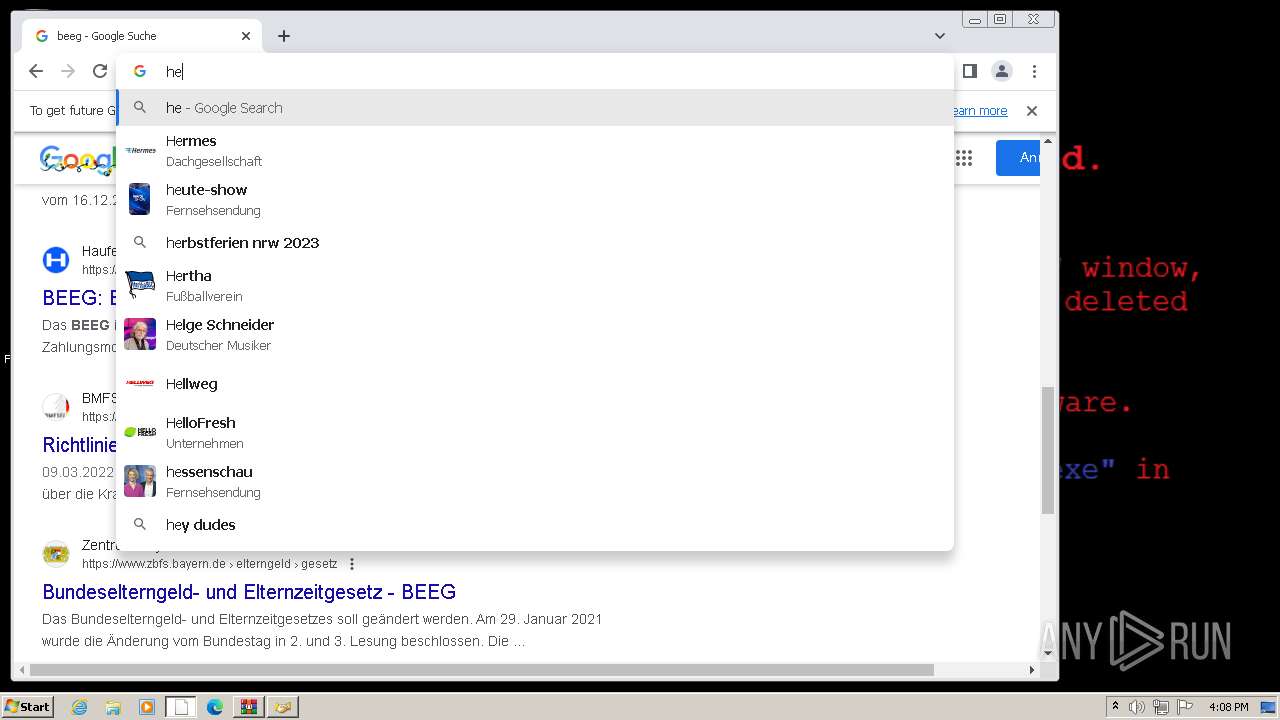Open Windows Media Player from taskbar
This screenshot has height=720, width=1280.
pyautogui.click(x=147, y=707)
